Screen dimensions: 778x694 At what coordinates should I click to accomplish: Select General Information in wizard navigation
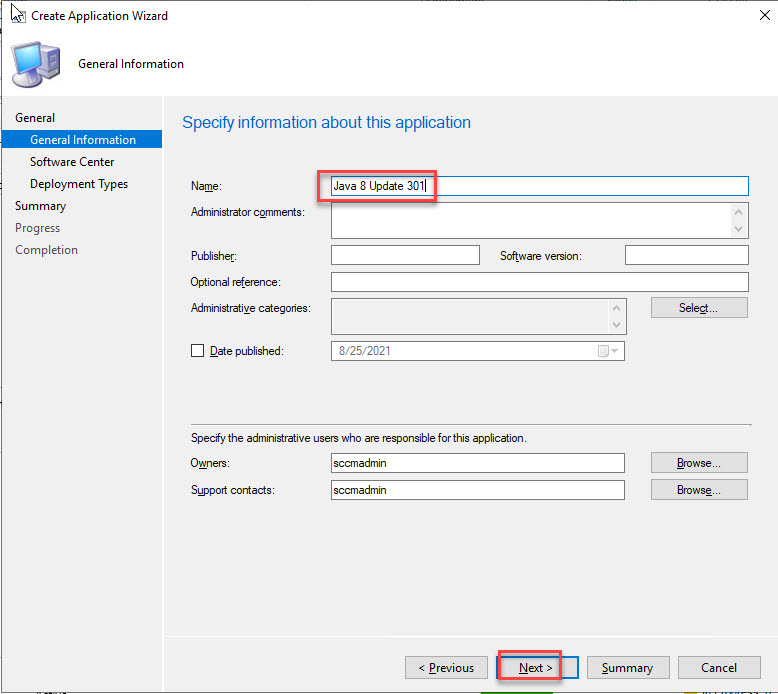(82, 140)
